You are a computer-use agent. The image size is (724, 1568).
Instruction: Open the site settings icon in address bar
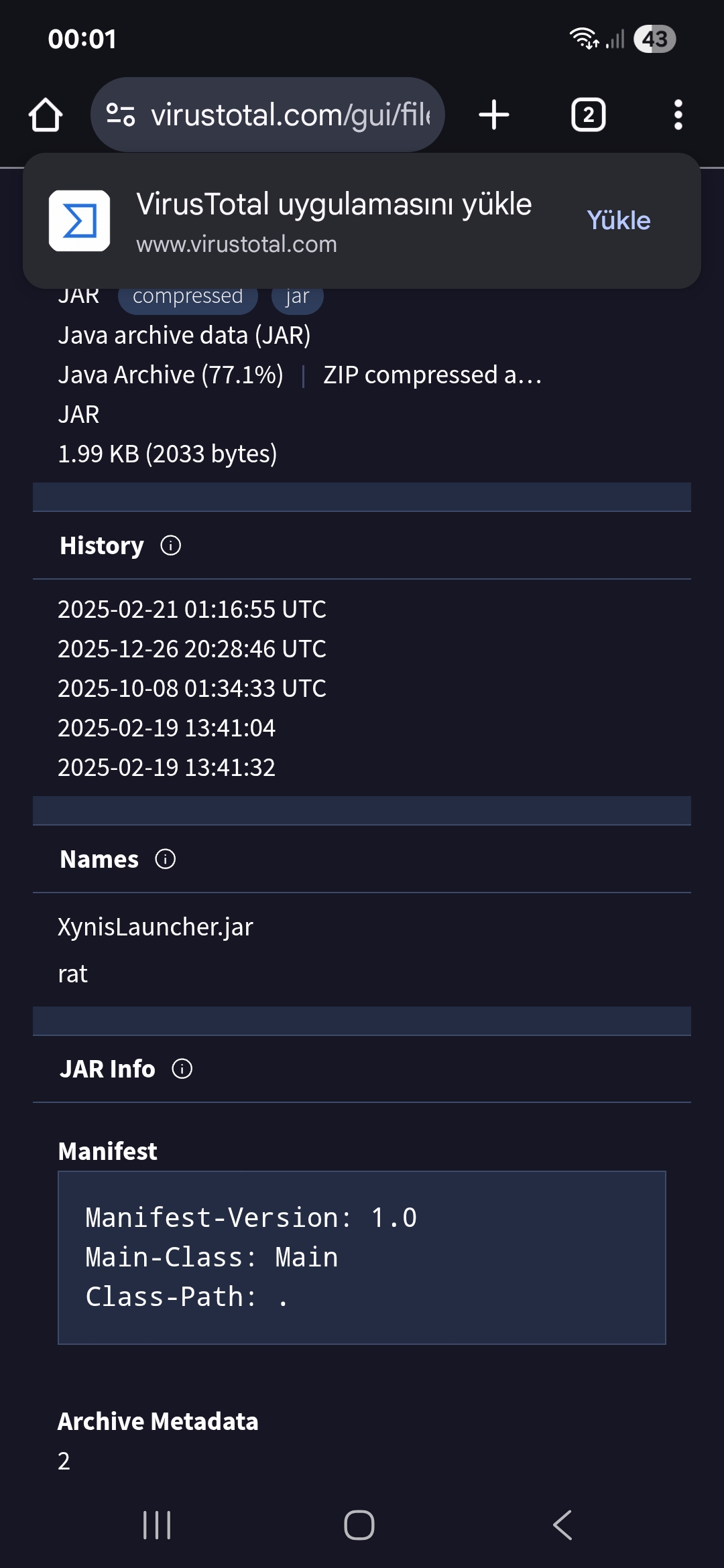pos(121,115)
